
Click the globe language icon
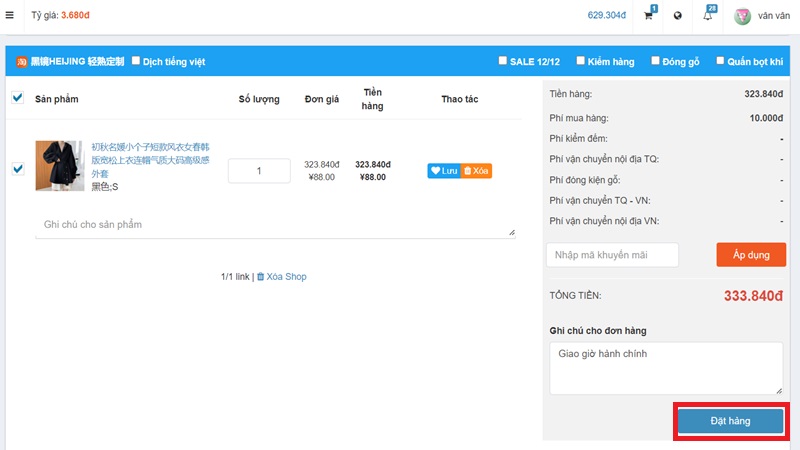(x=678, y=16)
